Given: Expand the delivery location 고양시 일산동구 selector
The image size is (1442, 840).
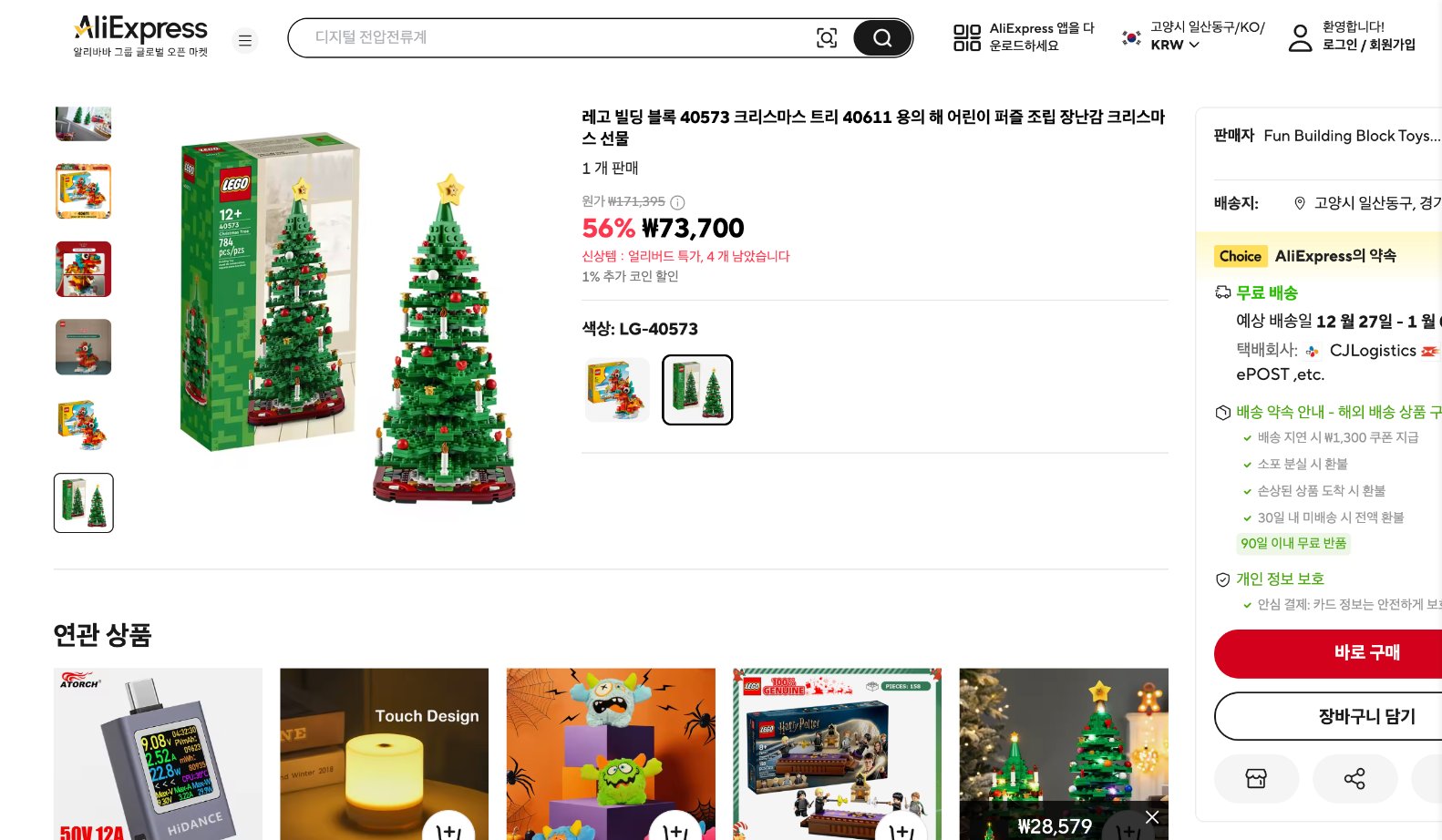Looking at the screenshot, I should pyautogui.click(x=1367, y=203).
